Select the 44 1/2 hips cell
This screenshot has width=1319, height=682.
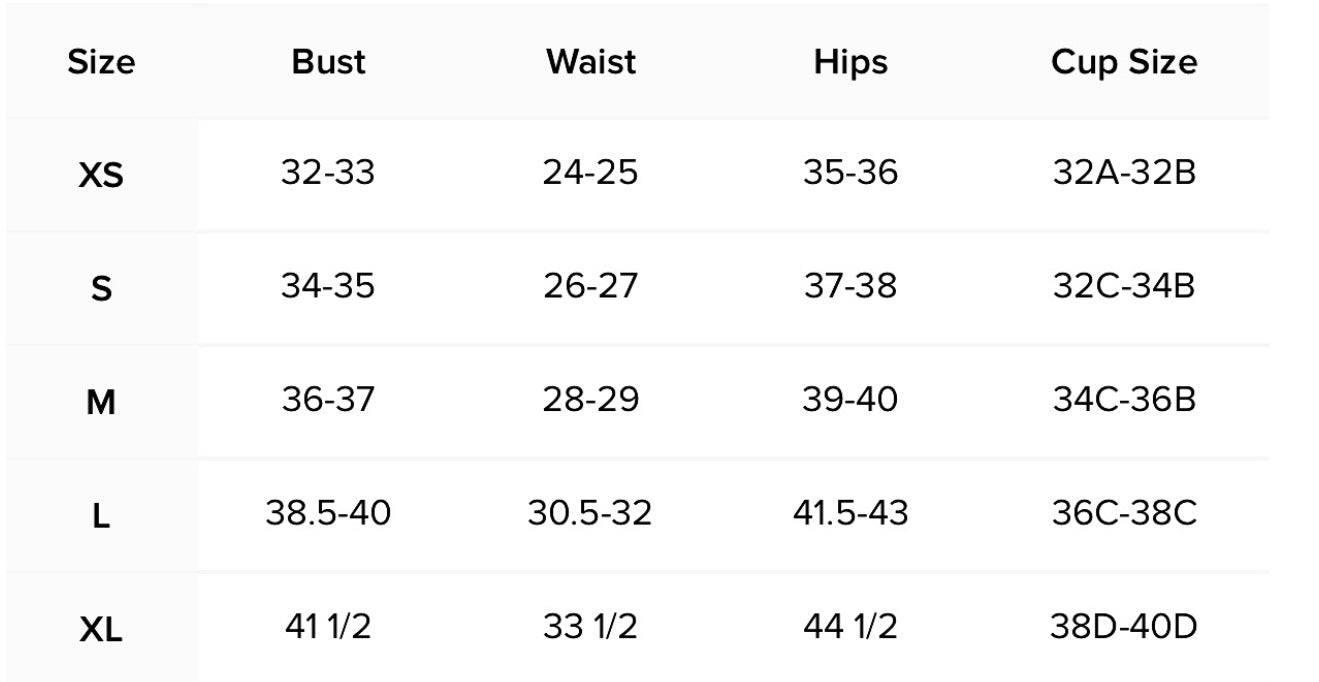(x=850, y=627)
